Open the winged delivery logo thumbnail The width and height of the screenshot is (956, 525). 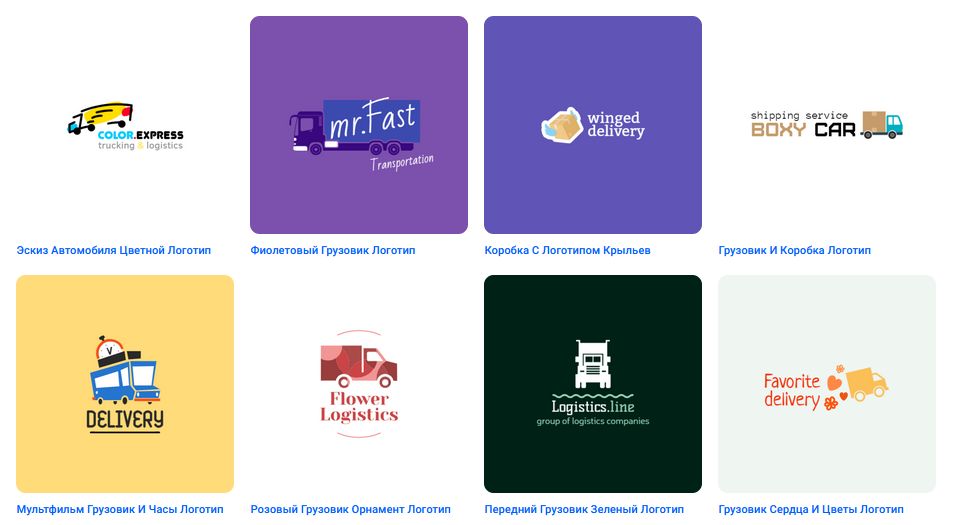pyautogui.click(x=593, y=125)
